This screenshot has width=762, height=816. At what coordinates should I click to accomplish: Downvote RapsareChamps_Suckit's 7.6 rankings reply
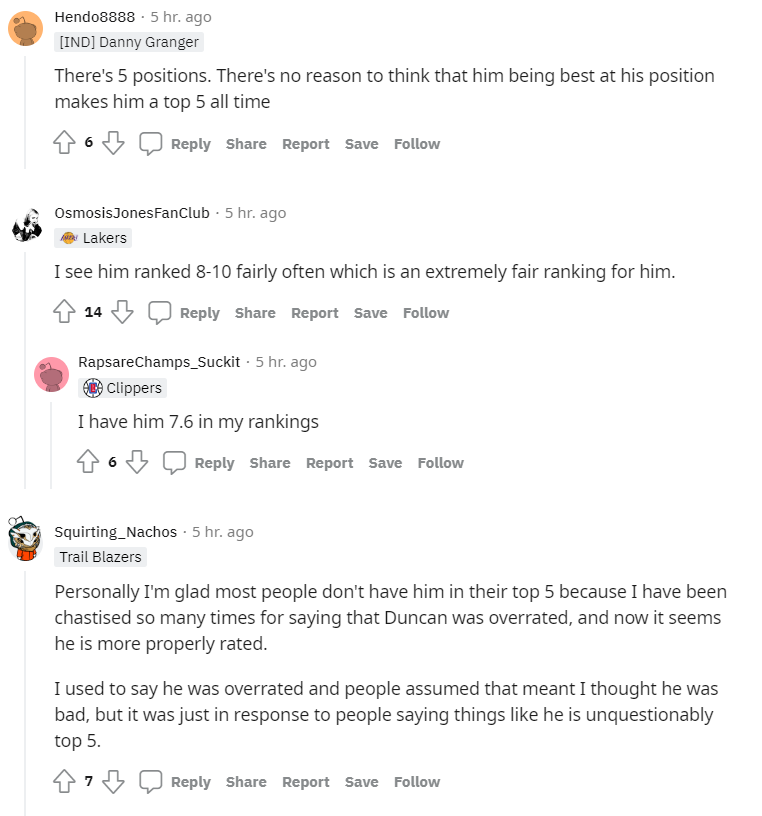(137, 463)
